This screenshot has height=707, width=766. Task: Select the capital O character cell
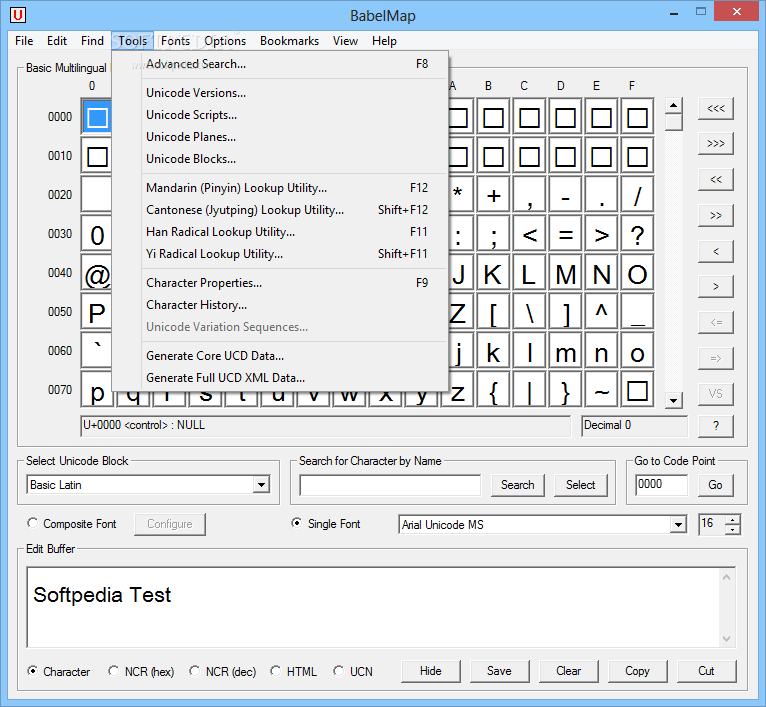(x=637, y=274)
